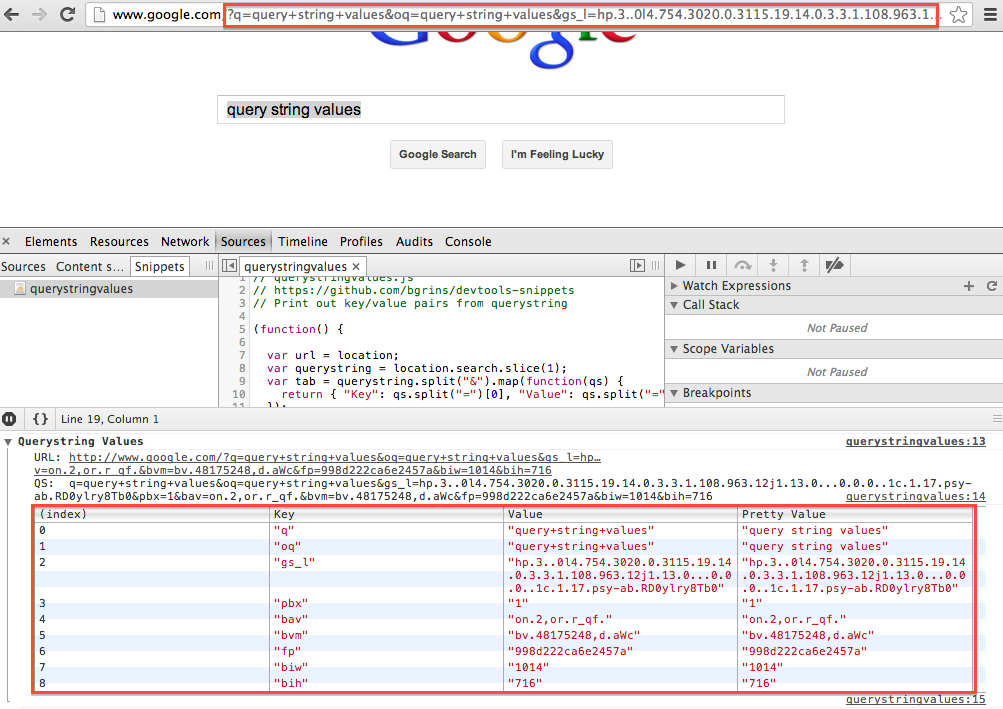Image resolution: width=1003 pixels, height=709 pixels.
Task: Sort table by Pretty Value column header
Action: point(855,514)
